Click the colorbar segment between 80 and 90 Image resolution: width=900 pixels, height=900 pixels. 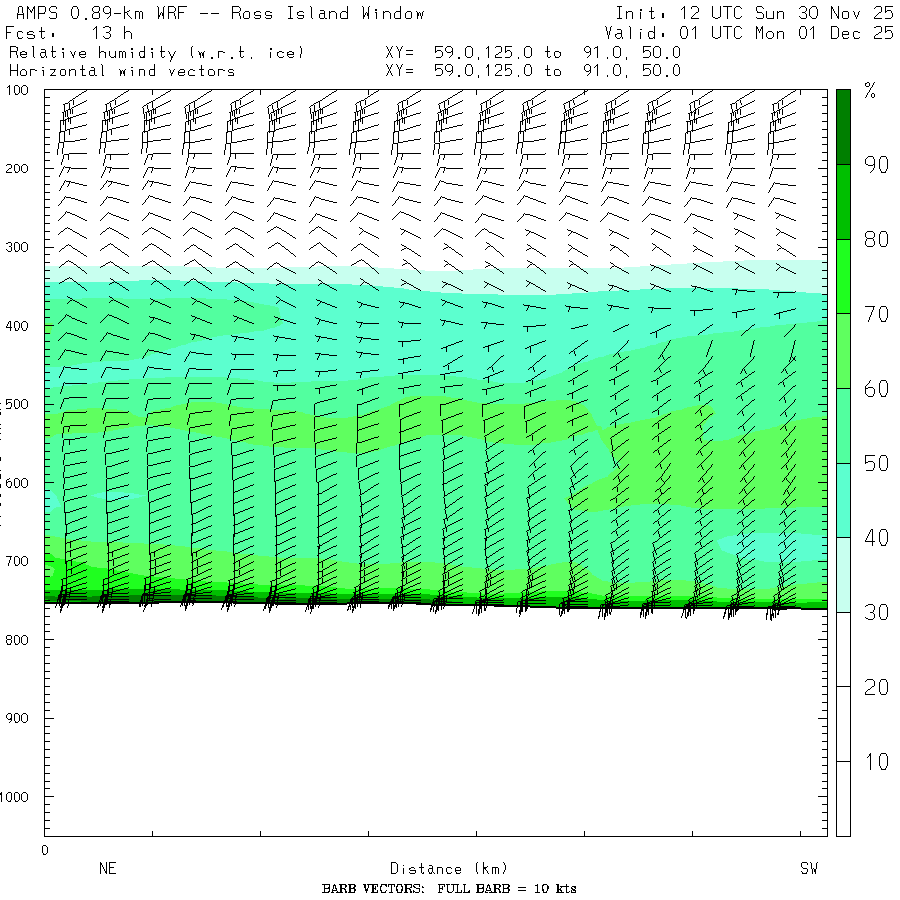[843, 202]
